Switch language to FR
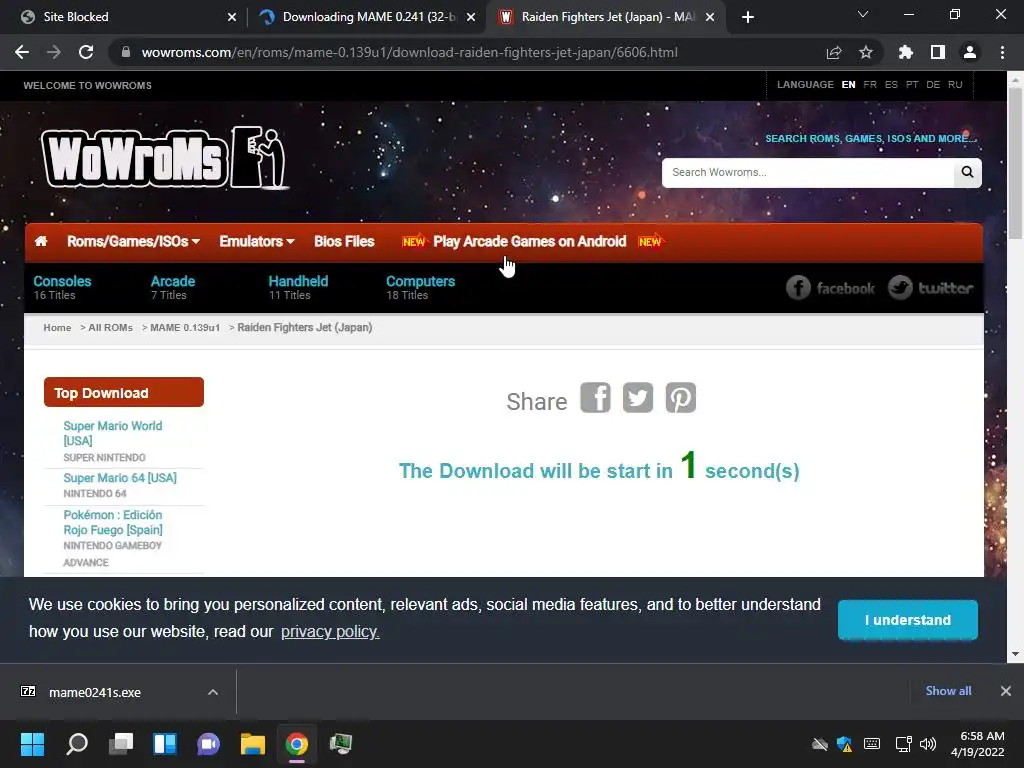The height and width of the screenshot is (768, 1024). [870, 85]
